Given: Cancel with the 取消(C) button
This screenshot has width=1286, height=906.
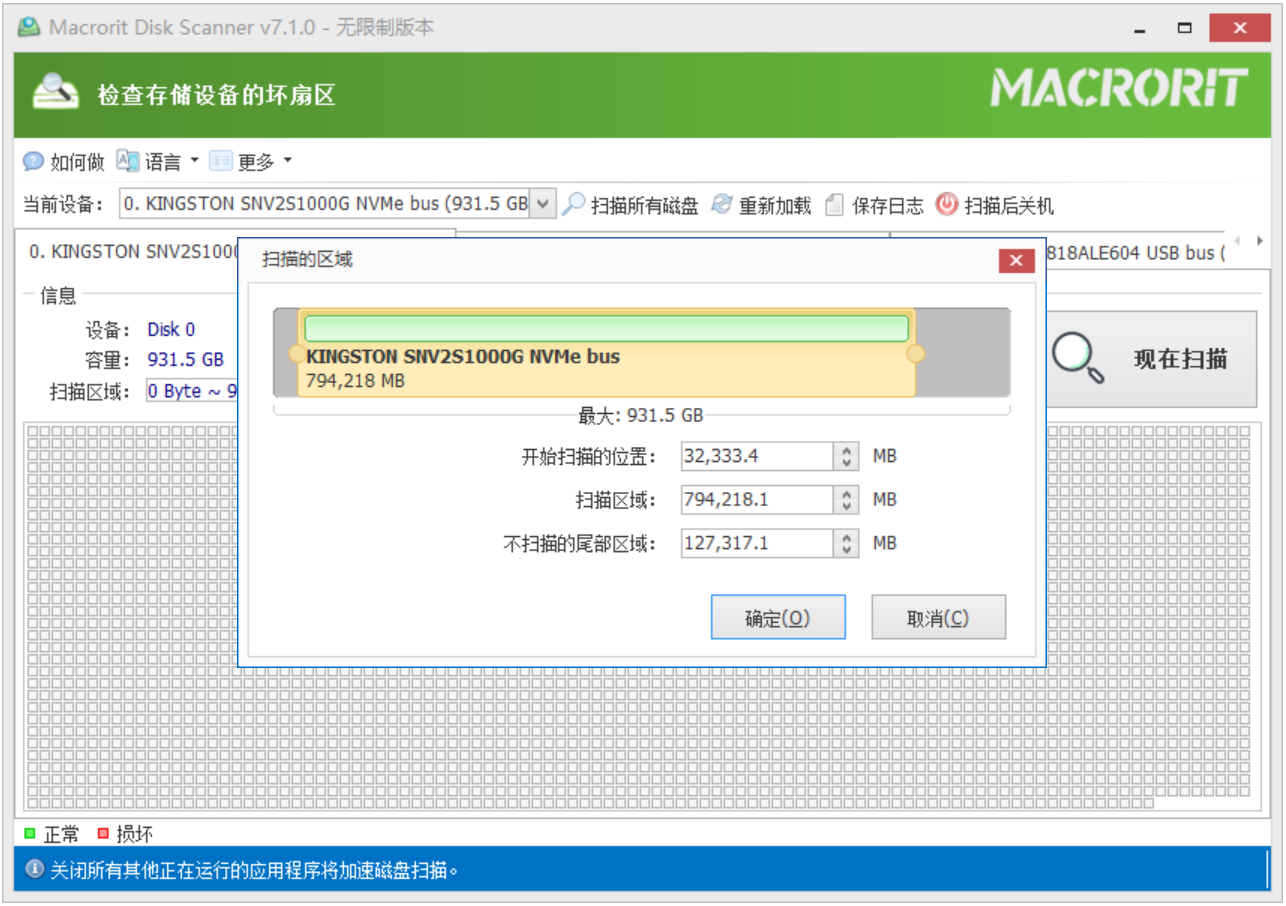Looking at the screenshot, I should (x=938, y=618).
